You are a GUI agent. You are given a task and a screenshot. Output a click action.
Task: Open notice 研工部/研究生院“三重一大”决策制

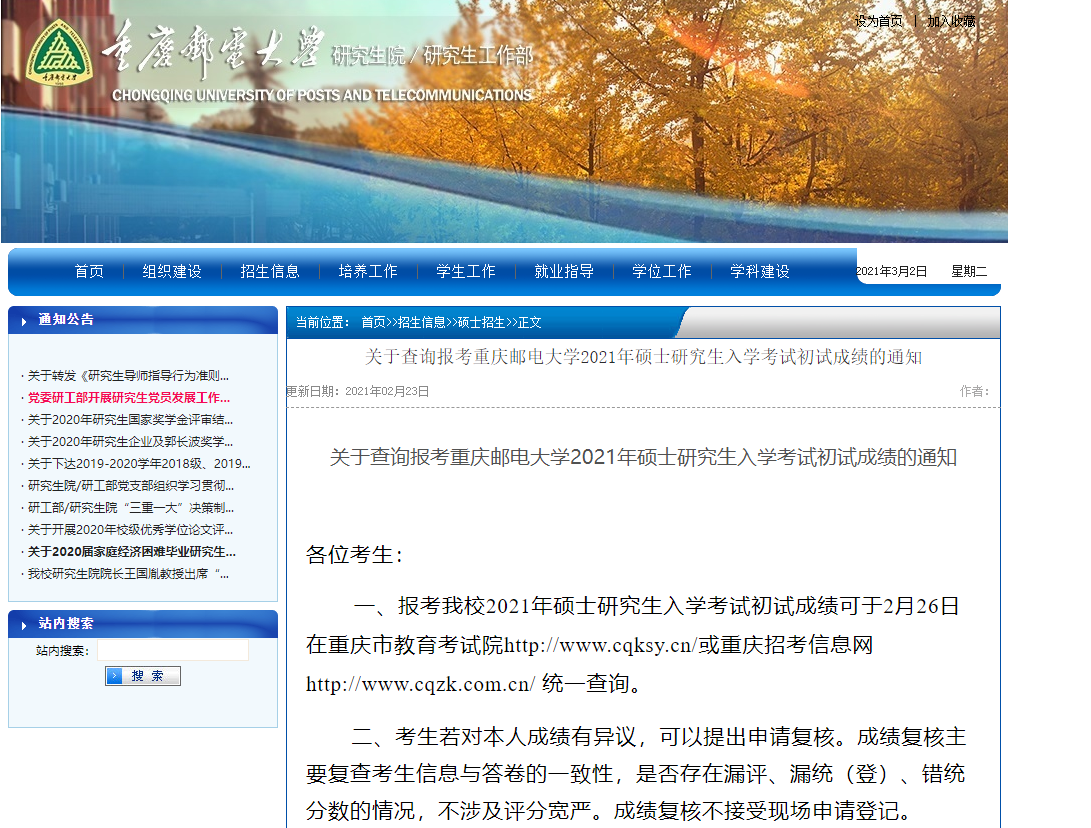(131, 508)
